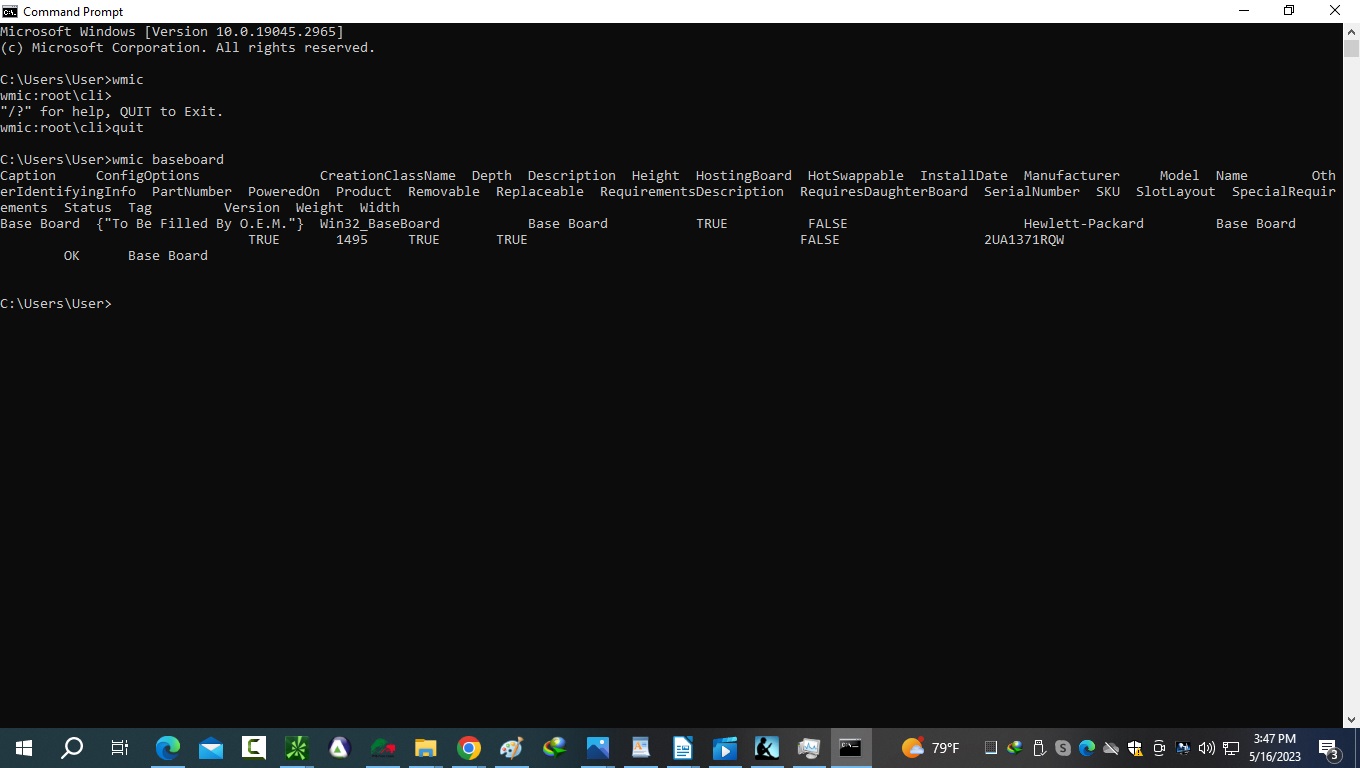This screenshot has width=1360, height=768.
Task: Open Windows Security shield tray icon
Action: click(x=1135, y=748)
